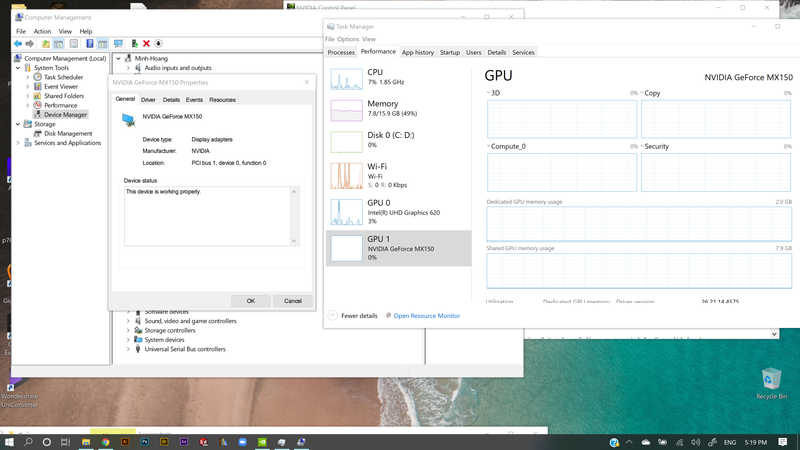Open Services tab in Task Manager

[x=523, y=53]
